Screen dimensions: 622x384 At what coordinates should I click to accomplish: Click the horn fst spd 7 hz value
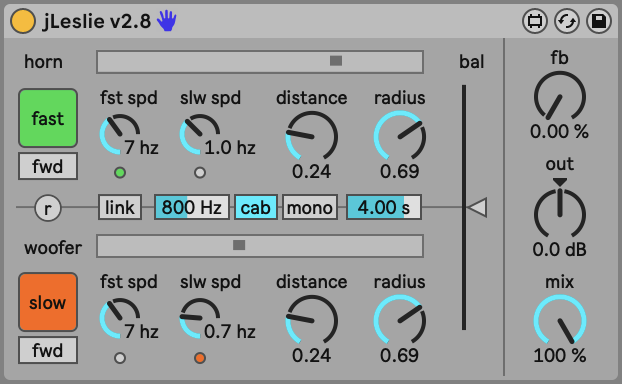(141, 148)
